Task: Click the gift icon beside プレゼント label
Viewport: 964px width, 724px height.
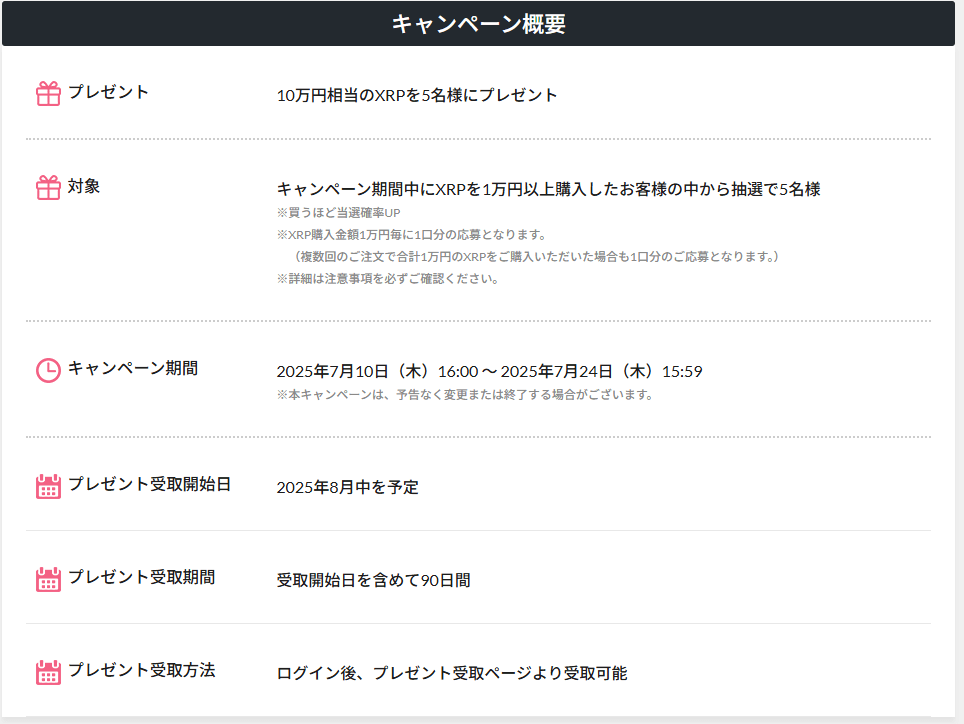Action: [x=48, y=94]
